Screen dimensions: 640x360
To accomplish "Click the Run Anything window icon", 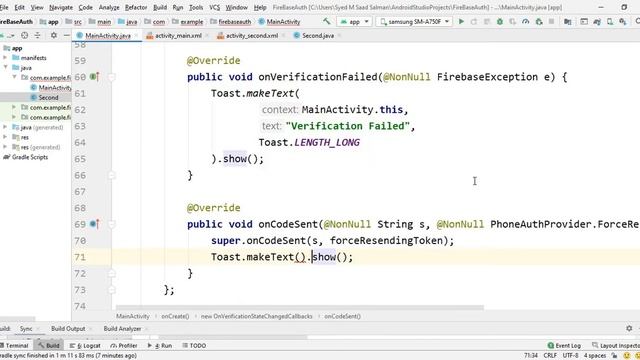I will (584, 21).
